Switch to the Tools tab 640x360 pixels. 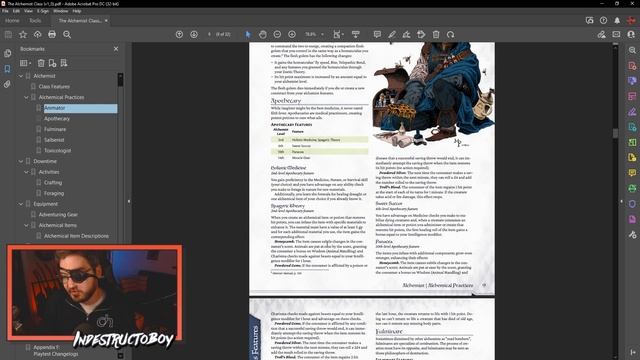35,20
